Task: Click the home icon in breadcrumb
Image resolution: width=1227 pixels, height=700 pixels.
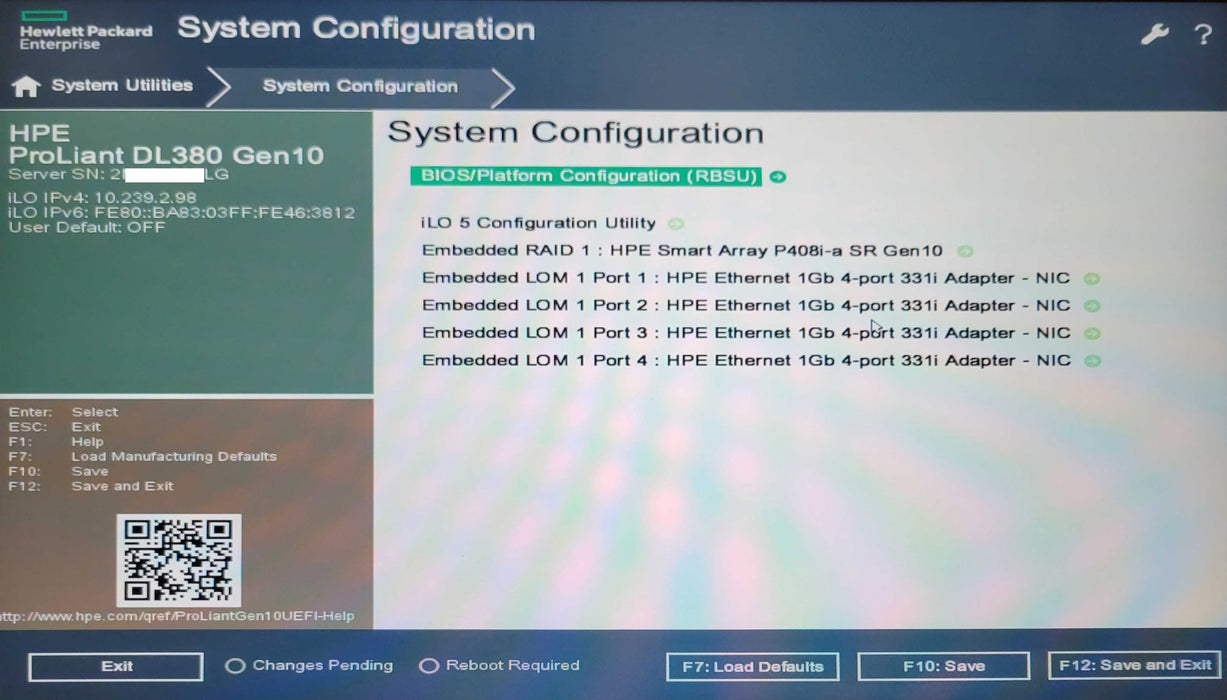Action: 26,87
